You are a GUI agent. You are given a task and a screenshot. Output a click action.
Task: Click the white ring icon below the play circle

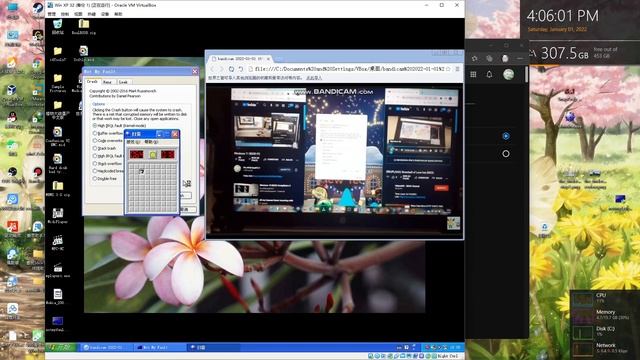[x=506, y=154]
